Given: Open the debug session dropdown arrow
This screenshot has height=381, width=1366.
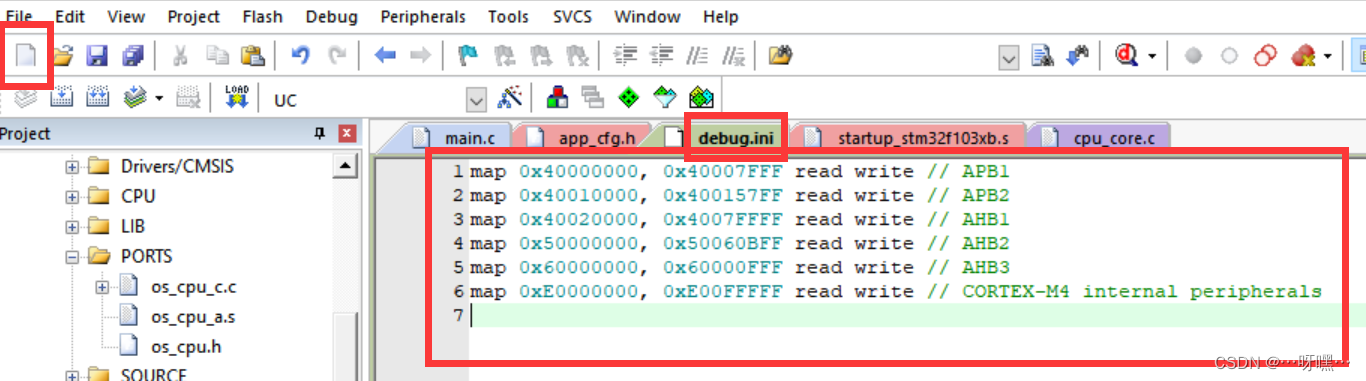Looking at the screenshot, I should point(1151,56).
